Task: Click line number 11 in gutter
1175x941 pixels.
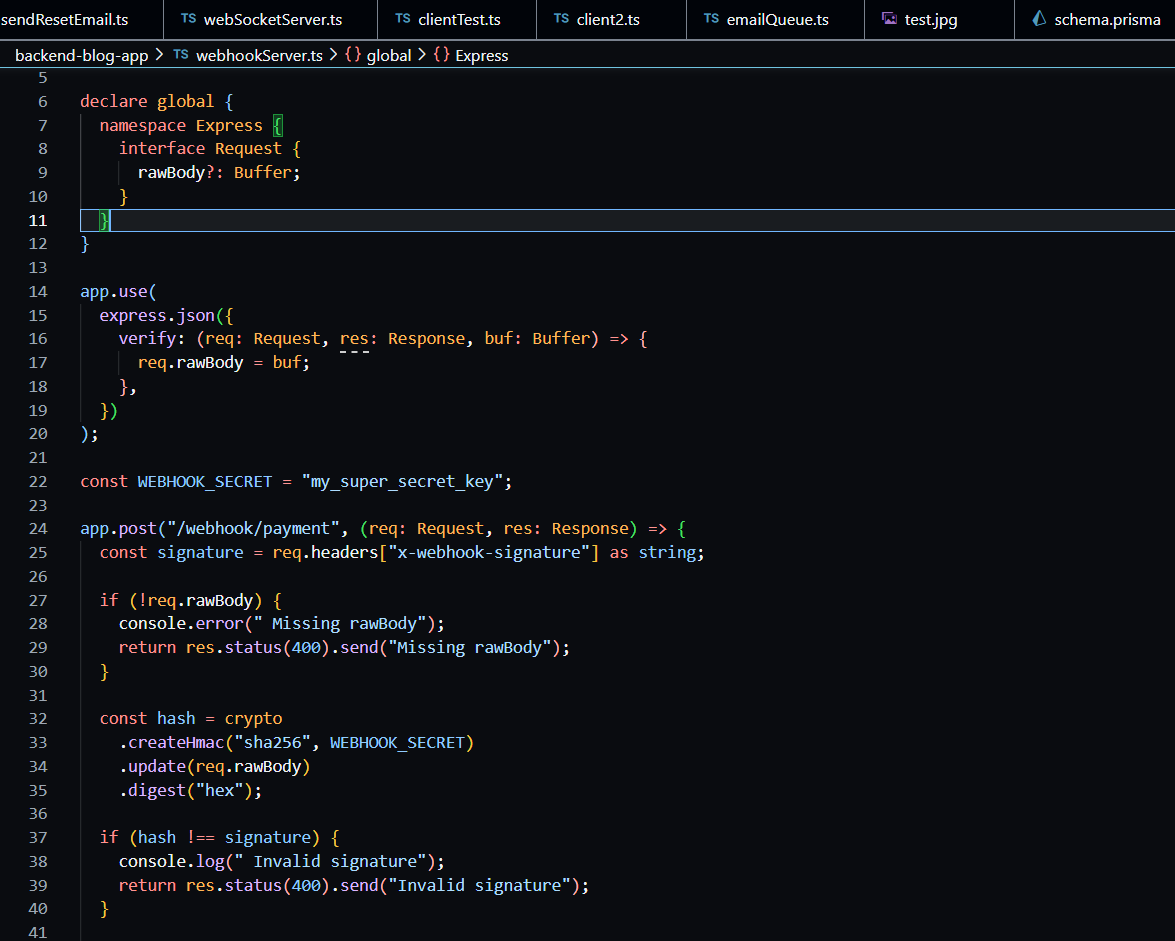Action: click(x=38, y=220)
